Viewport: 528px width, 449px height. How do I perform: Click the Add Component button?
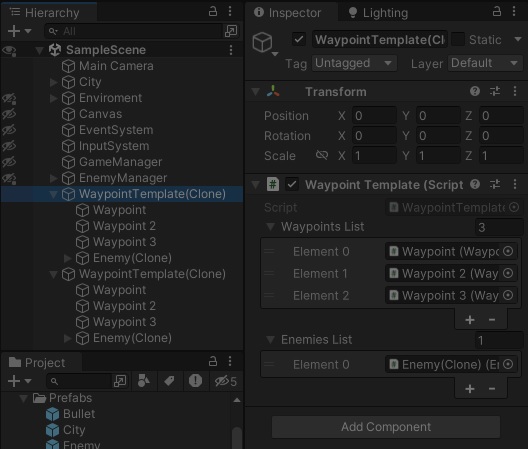coord(386,427)
